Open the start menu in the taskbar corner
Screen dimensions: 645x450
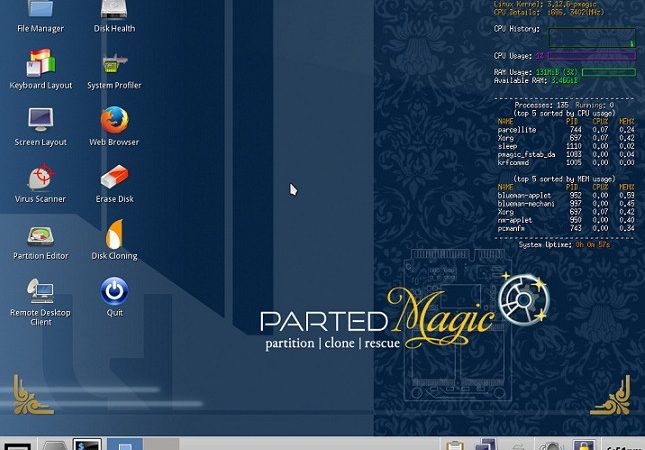17,445
